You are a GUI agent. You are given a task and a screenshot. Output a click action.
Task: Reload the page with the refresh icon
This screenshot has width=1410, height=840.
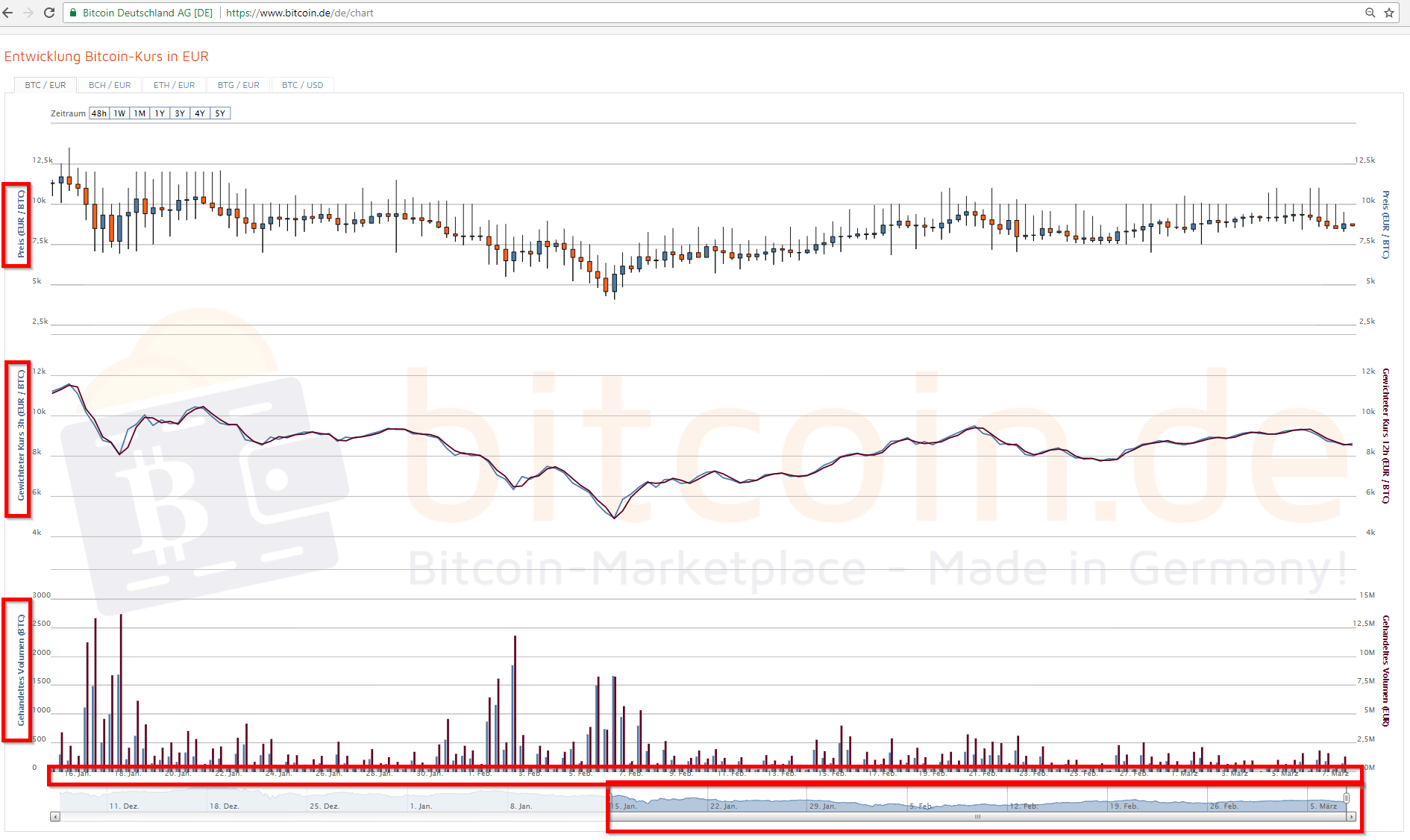tap(48, 12)
